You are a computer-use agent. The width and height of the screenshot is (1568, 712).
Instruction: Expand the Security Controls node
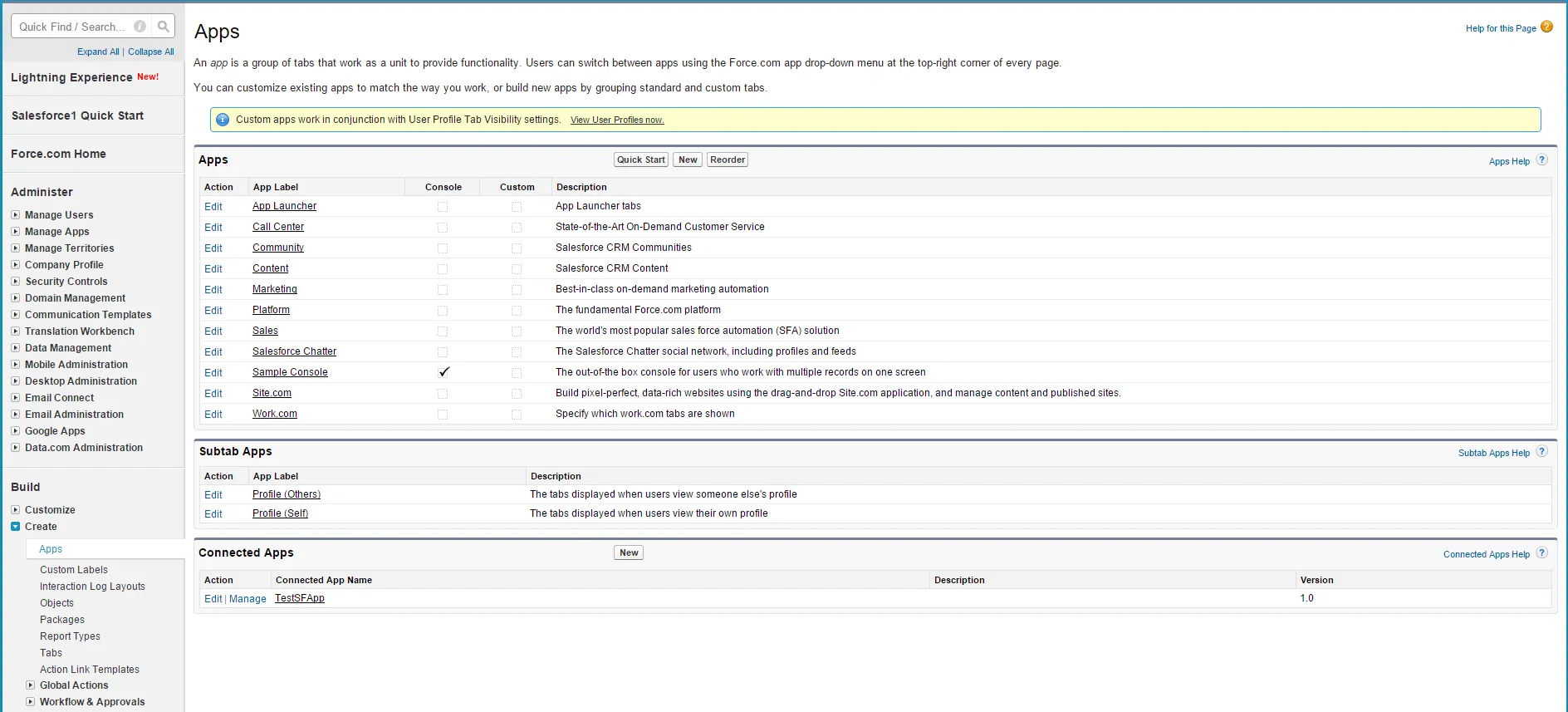(15, 282)
